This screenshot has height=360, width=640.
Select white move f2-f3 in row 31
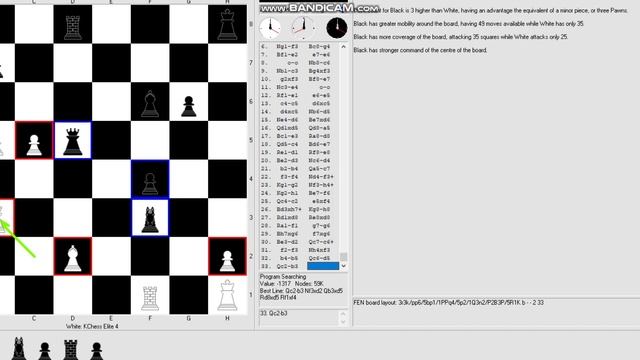click(289, 250)
